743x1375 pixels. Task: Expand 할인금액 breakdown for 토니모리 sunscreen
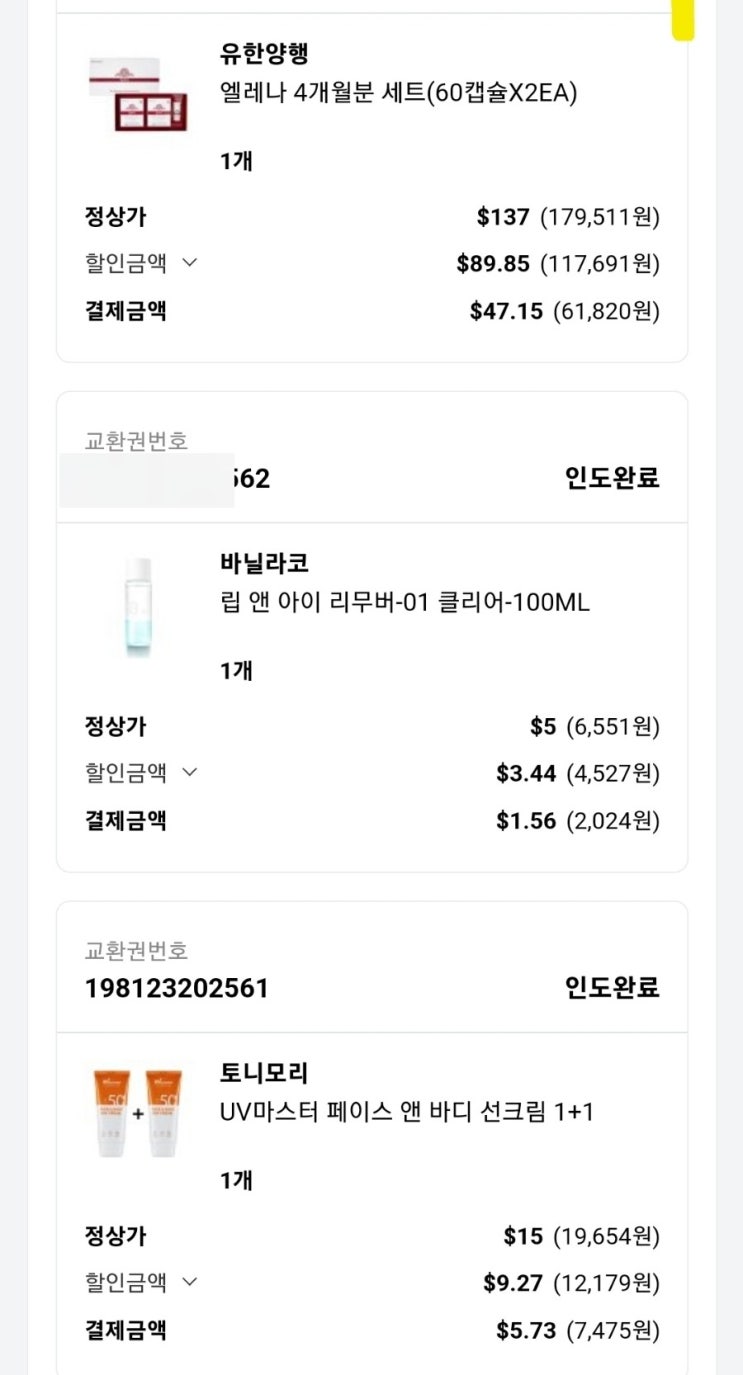click(x=141, y=1282)
